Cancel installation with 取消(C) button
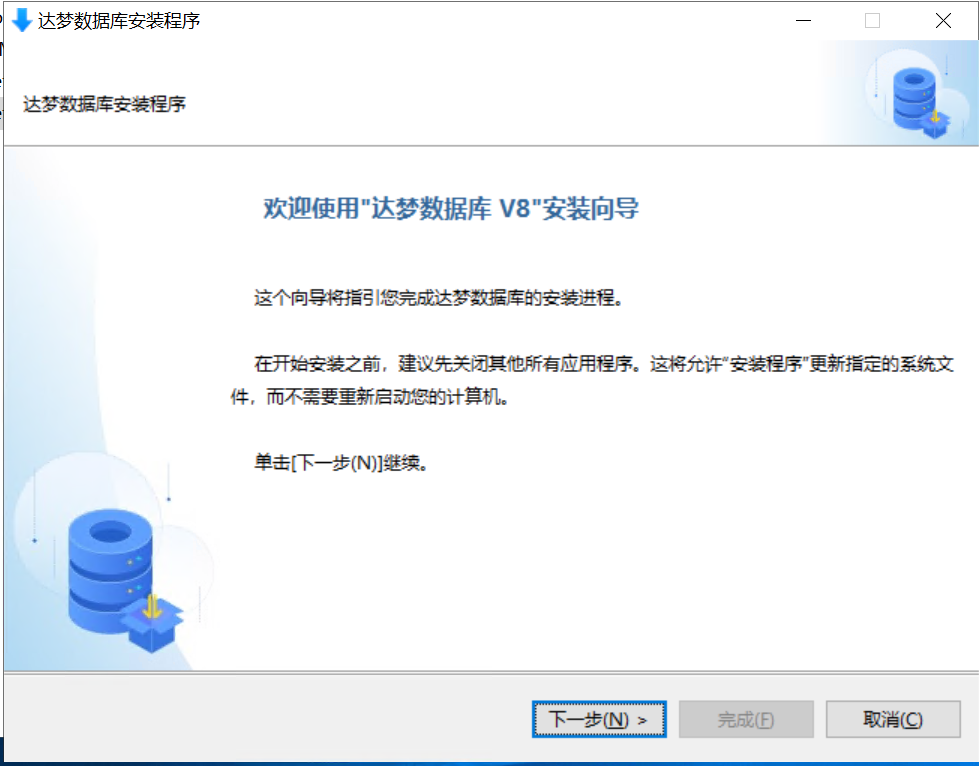 (x=893, y=719)
